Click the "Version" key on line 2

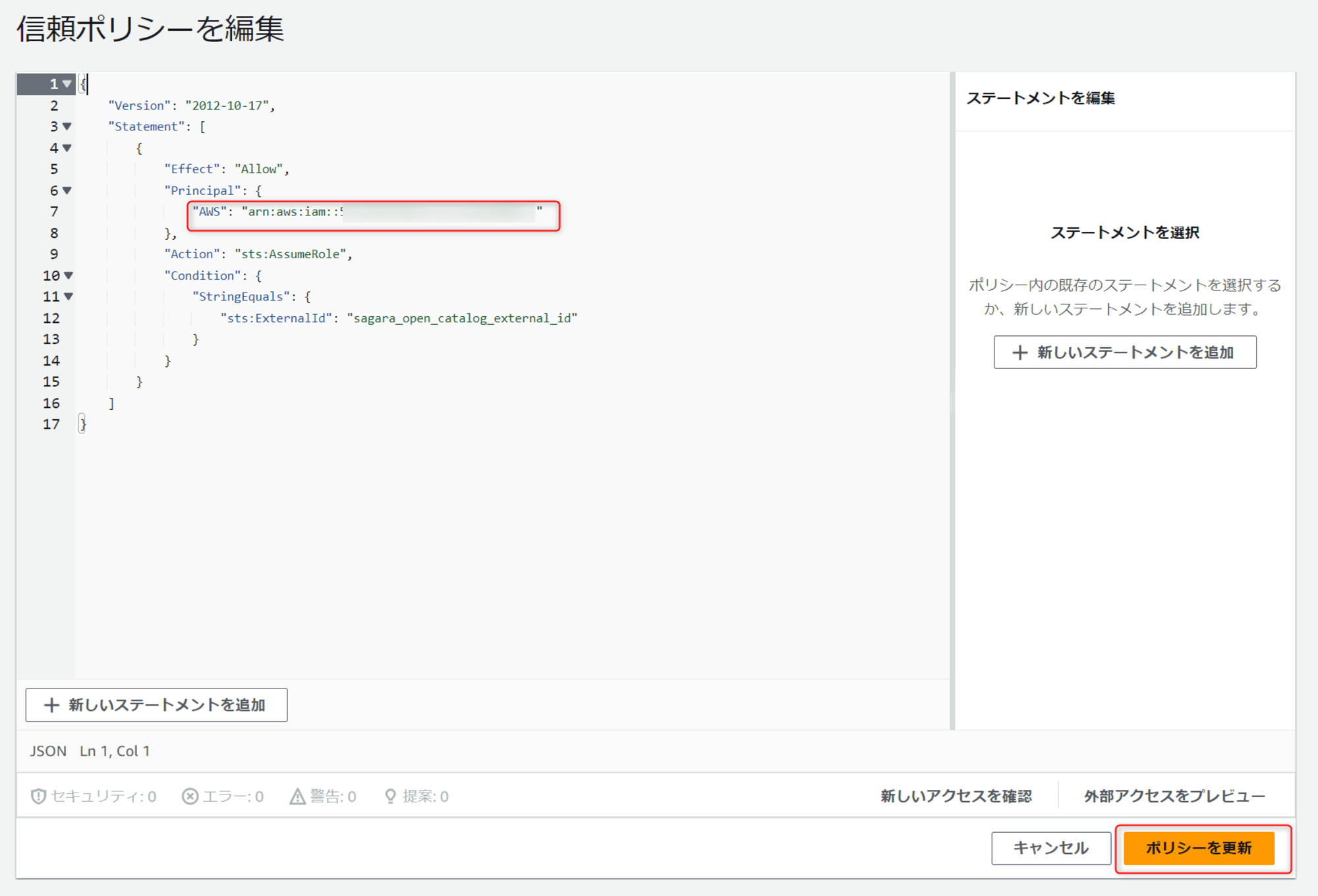click(139, 105)
